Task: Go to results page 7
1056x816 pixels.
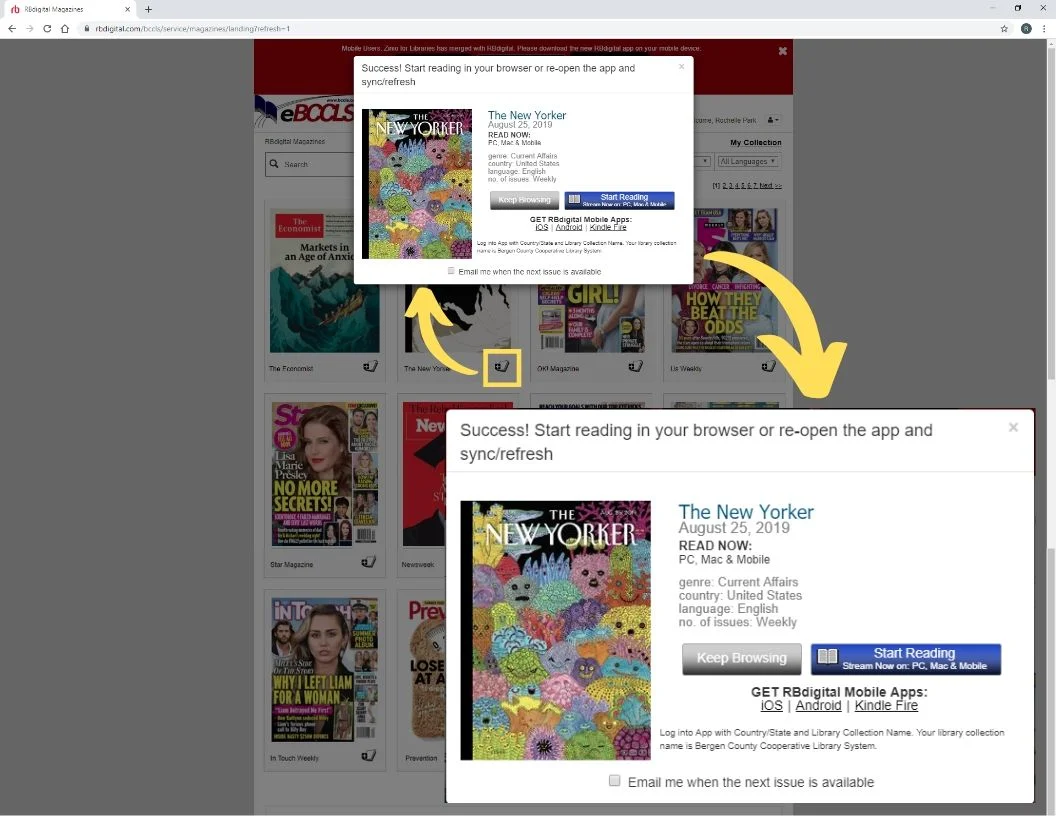Action: 755,185
